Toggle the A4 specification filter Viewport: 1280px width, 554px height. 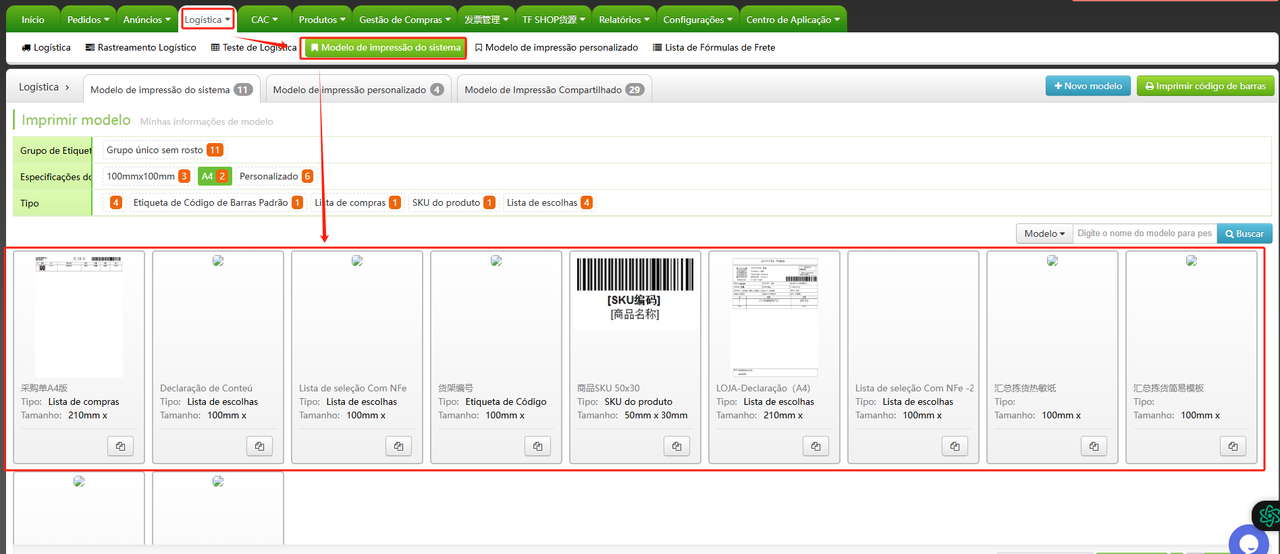point(214,176)
